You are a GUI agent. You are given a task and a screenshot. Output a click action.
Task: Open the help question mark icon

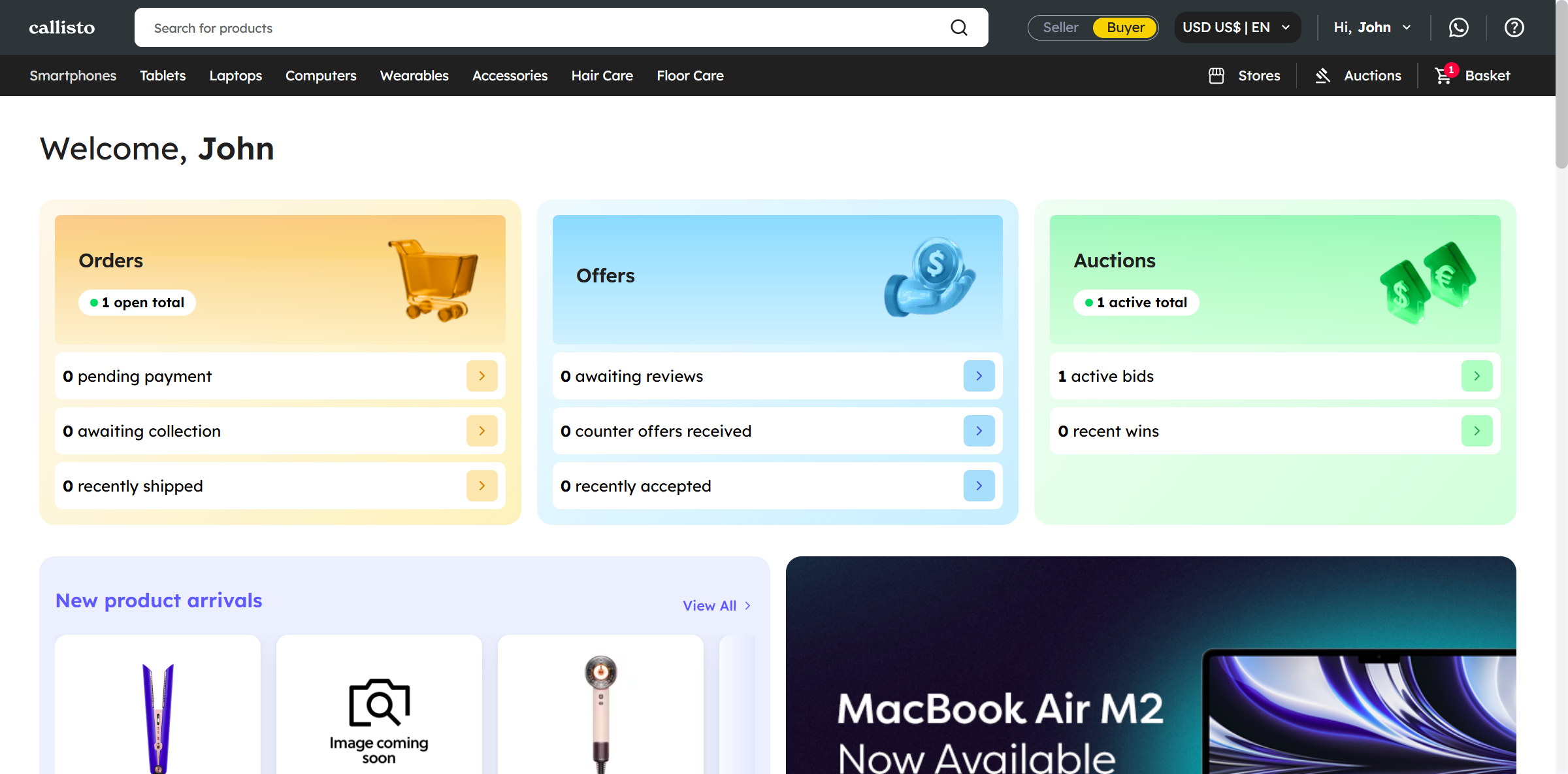point(1514,27)
